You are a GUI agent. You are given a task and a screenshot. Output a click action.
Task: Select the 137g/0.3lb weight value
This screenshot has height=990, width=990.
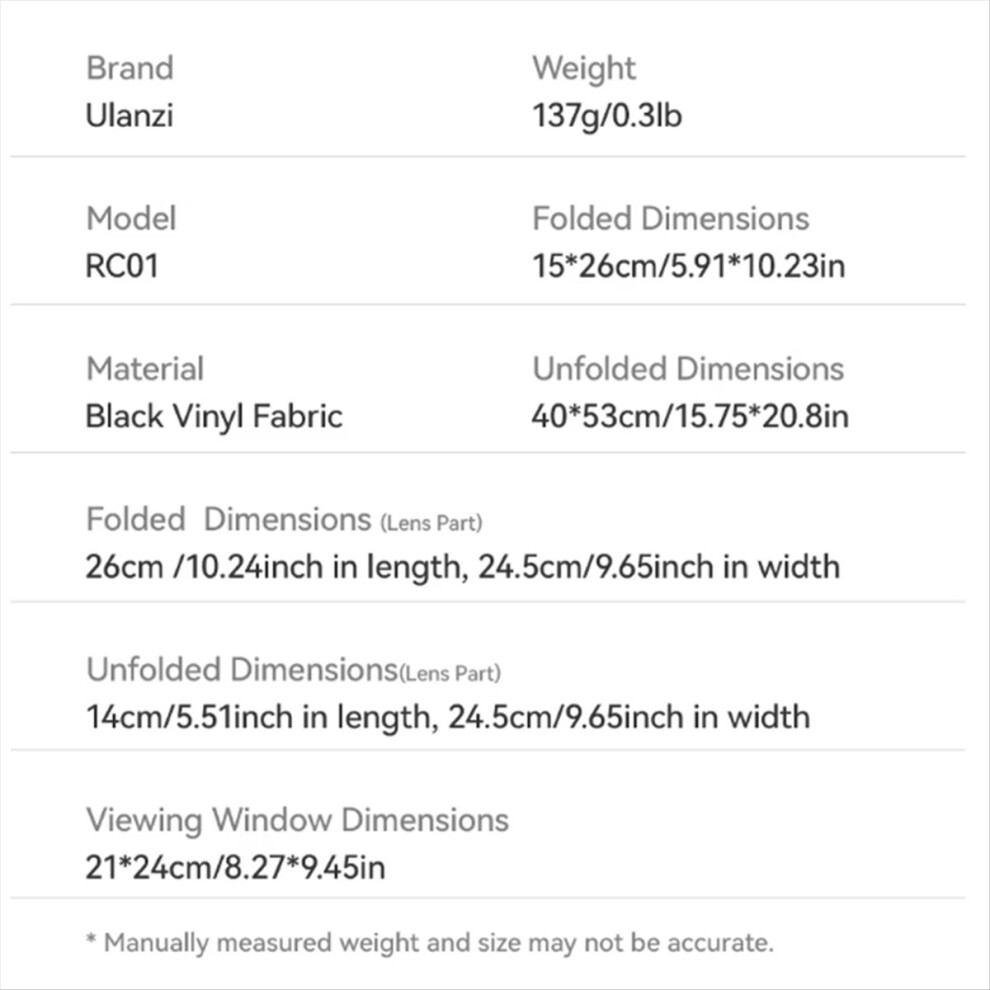click(607, 117)
